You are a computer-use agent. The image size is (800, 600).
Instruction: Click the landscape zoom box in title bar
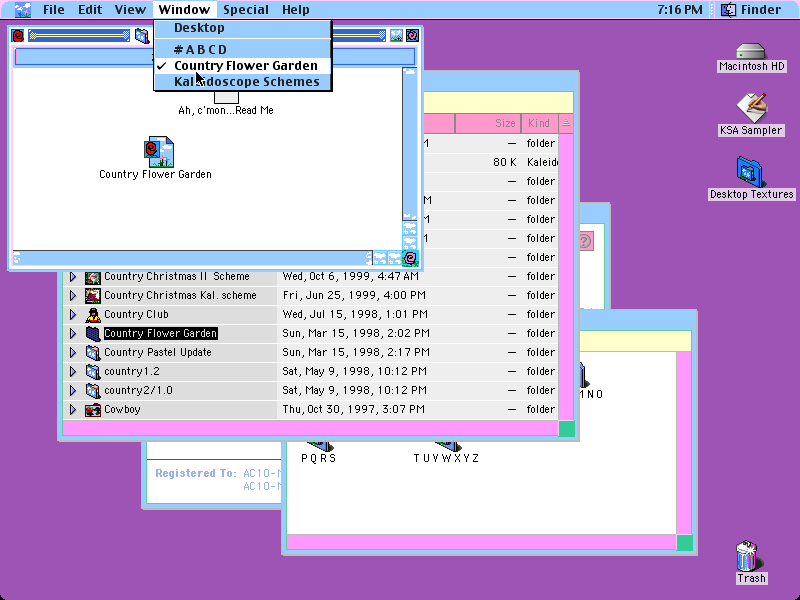click(396, 36)
